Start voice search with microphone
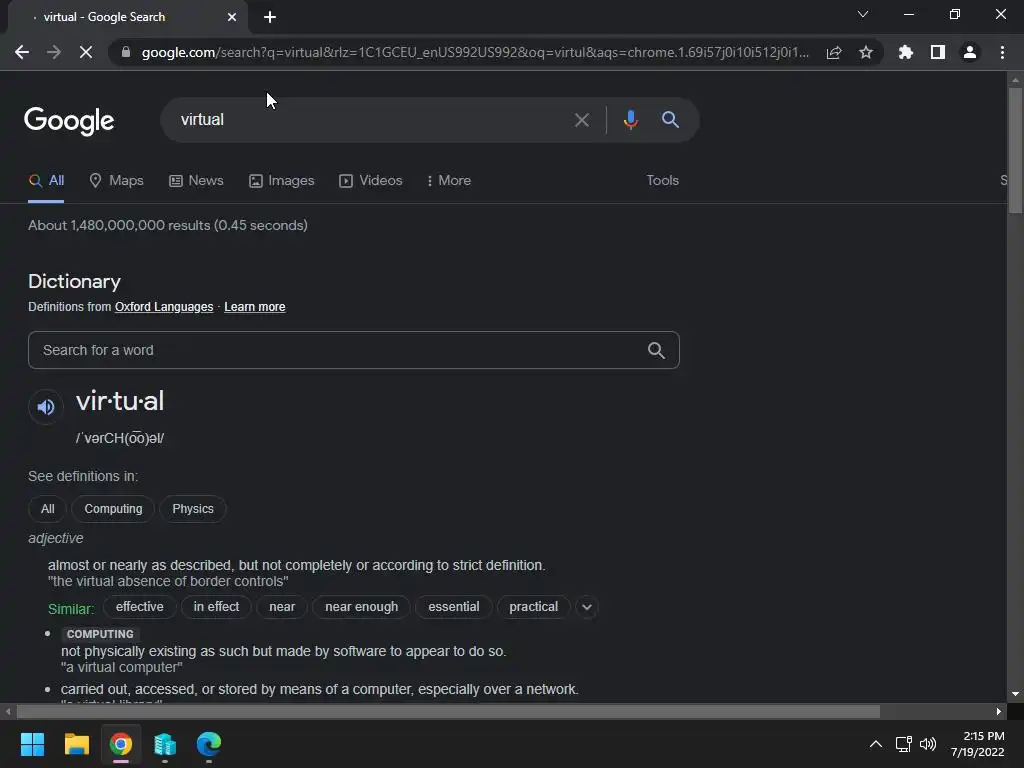 pos(630,120)
